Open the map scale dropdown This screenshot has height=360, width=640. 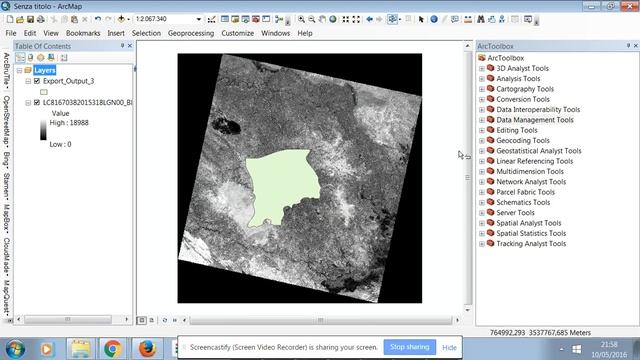(198, 19)
